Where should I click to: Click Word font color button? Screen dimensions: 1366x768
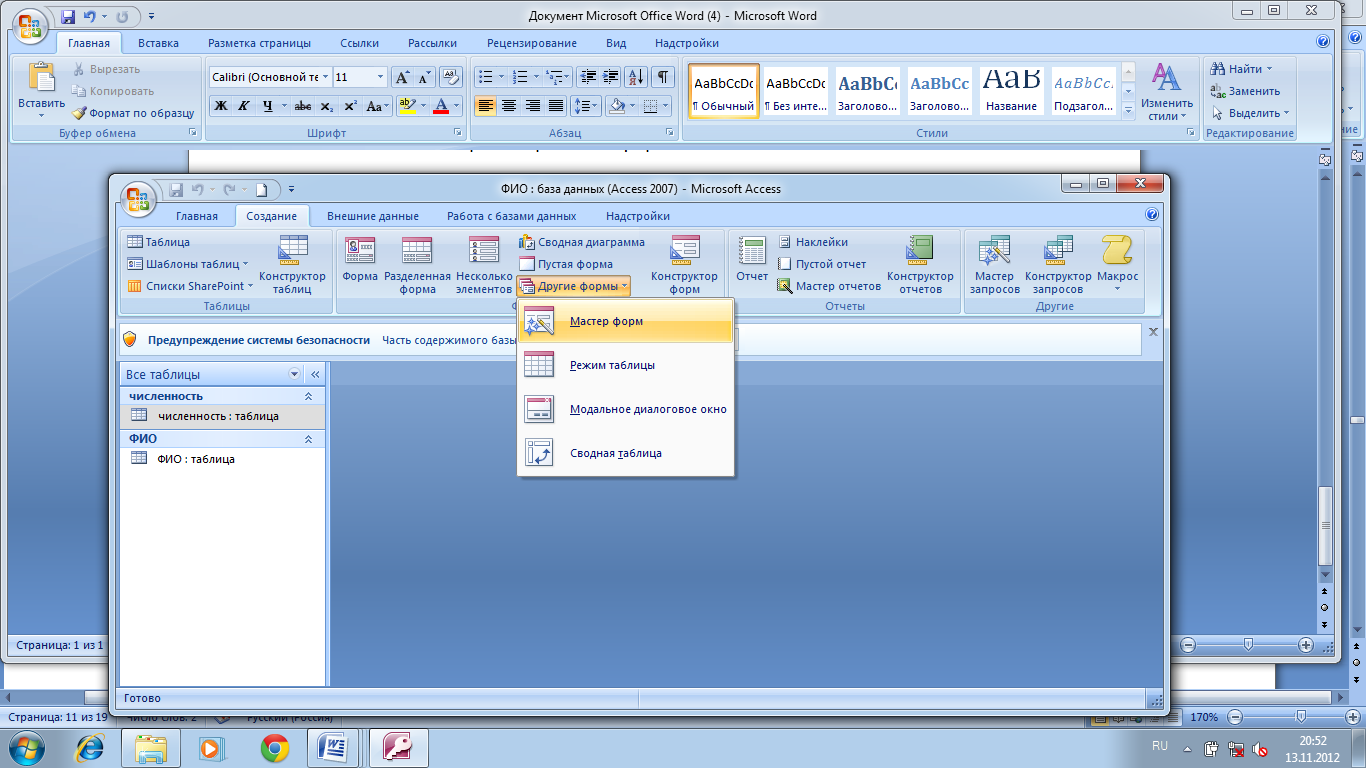pos(441,106)
